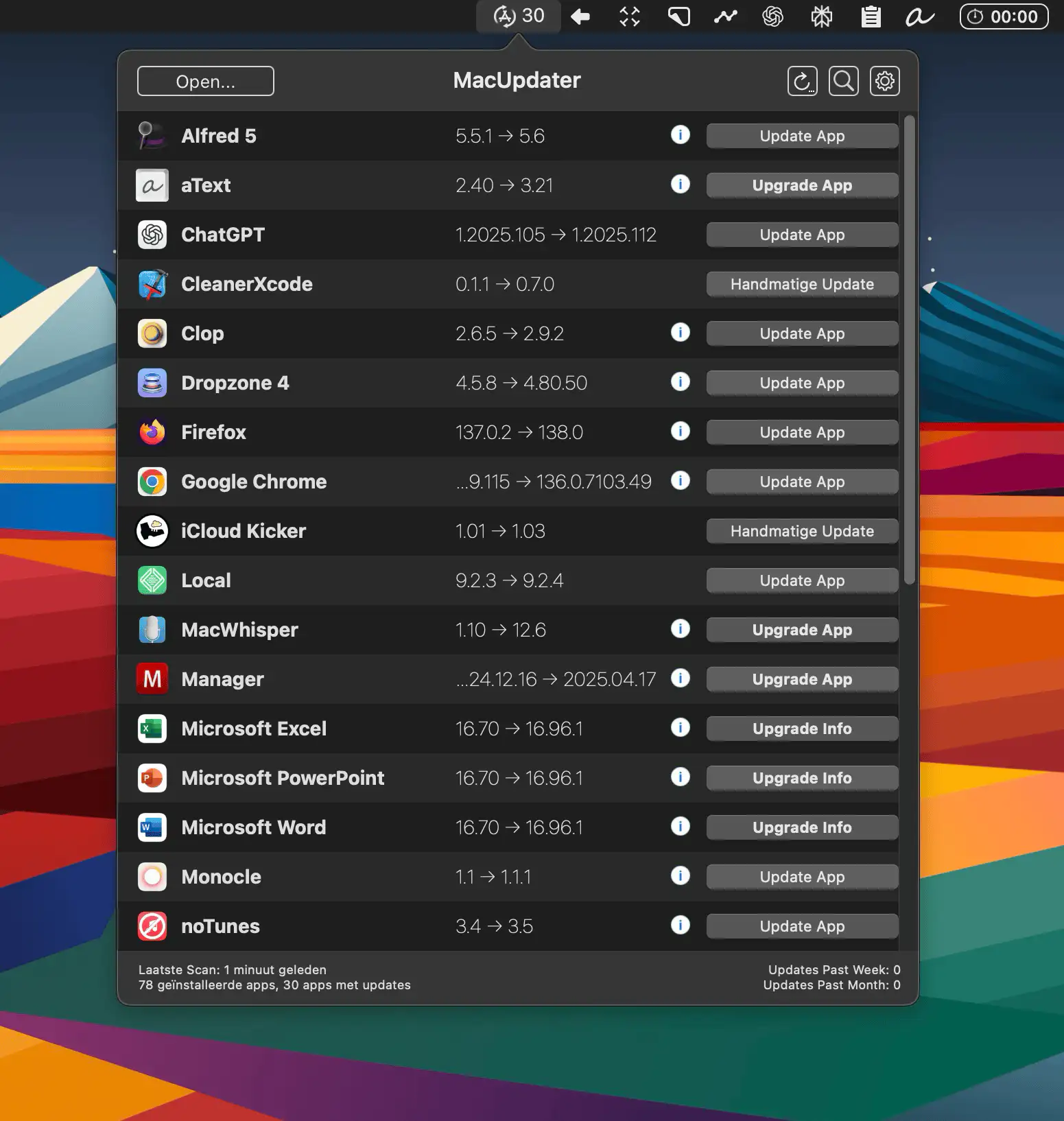Open the search magnifier icon in MacUpdater

pos(843,81)
